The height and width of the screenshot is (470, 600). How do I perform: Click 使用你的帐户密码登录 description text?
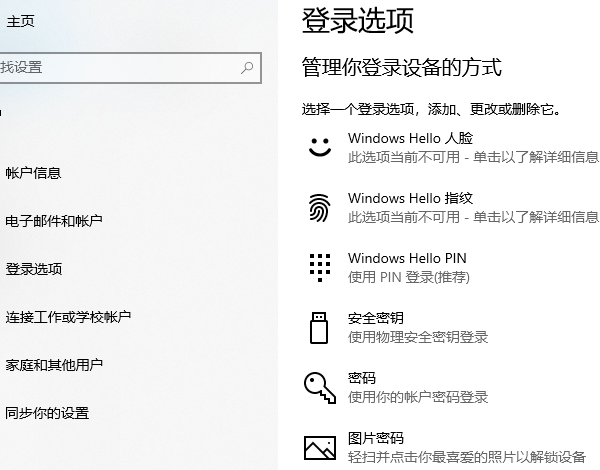click(418, 397)
